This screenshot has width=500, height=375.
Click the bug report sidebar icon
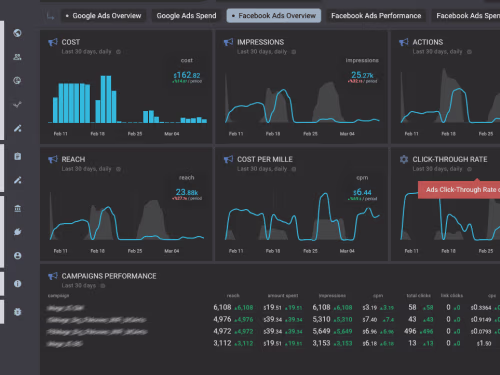pos(18,312)
